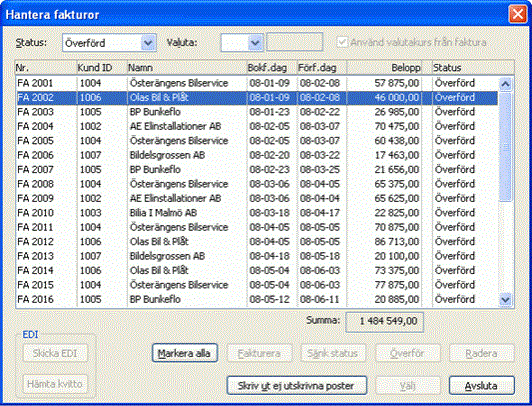Viewport: 532px width, 406px height.
Task: Select invoice FA 2001 Österängens Bilservice row
Action: [257, 83]
